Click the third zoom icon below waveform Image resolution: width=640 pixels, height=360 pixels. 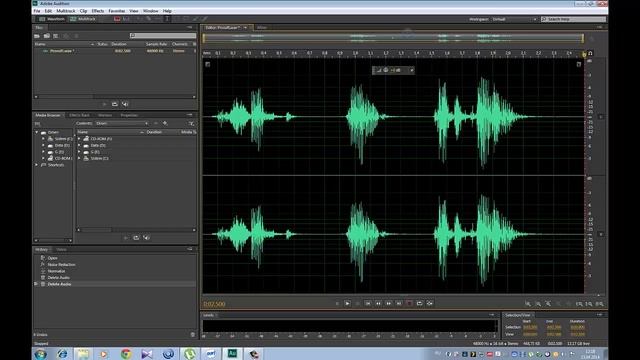tap(548, 304)
